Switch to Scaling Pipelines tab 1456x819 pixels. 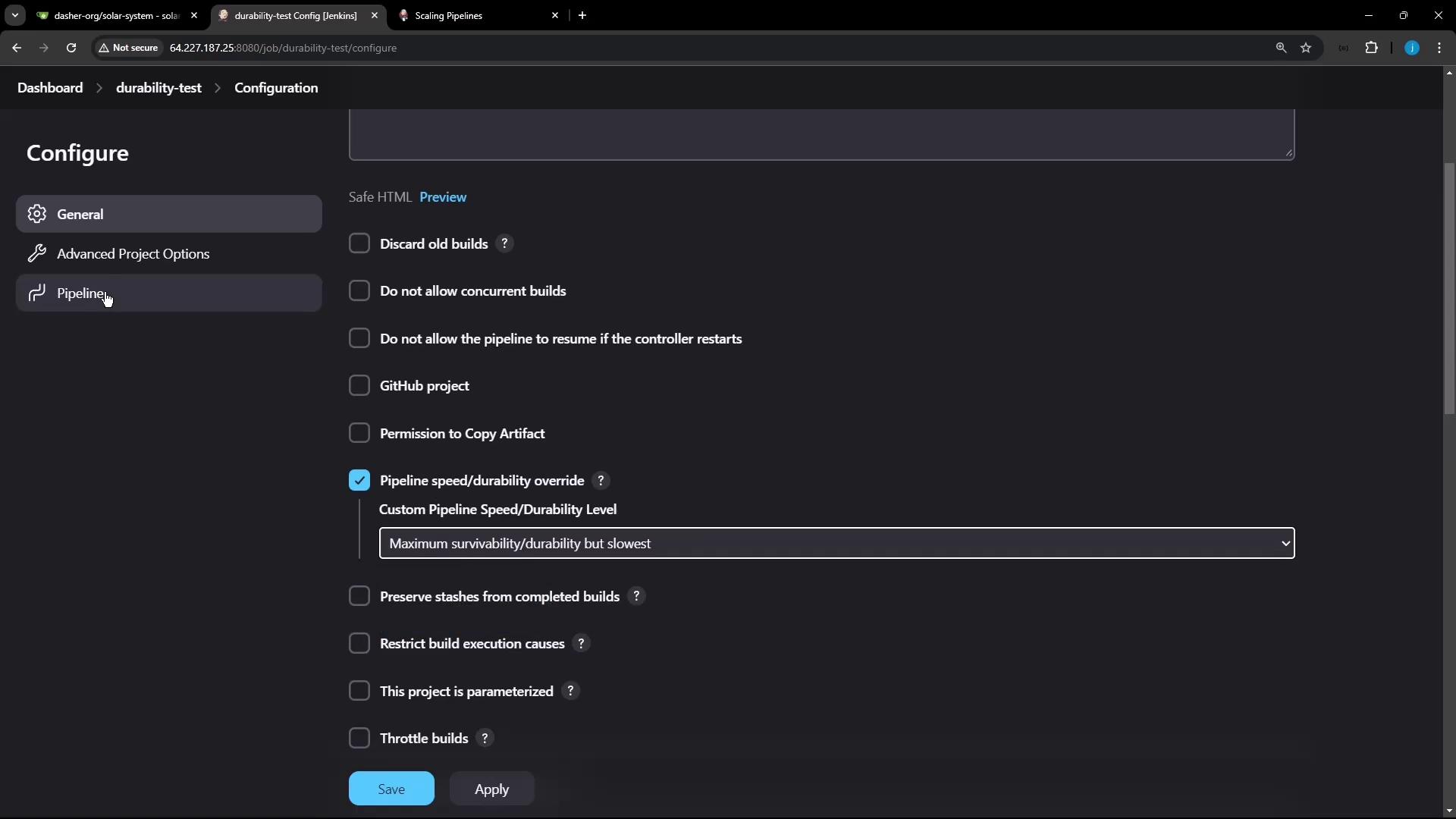pos(478,15)
